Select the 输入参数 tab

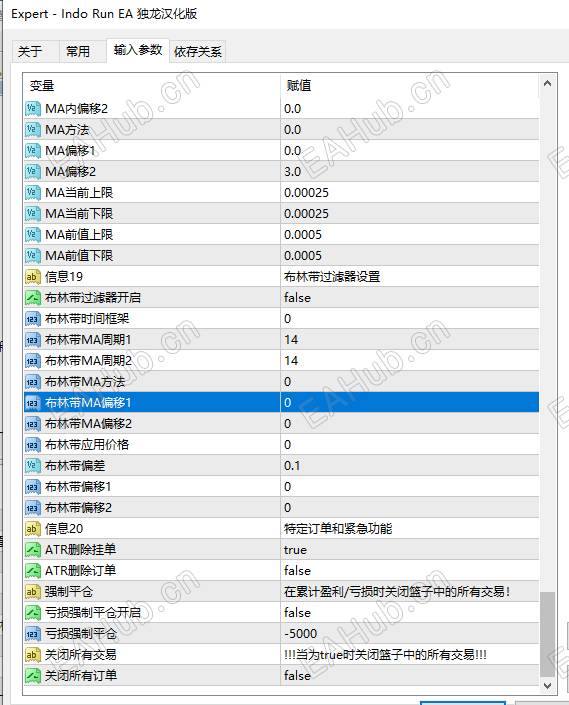pos(138,50)
